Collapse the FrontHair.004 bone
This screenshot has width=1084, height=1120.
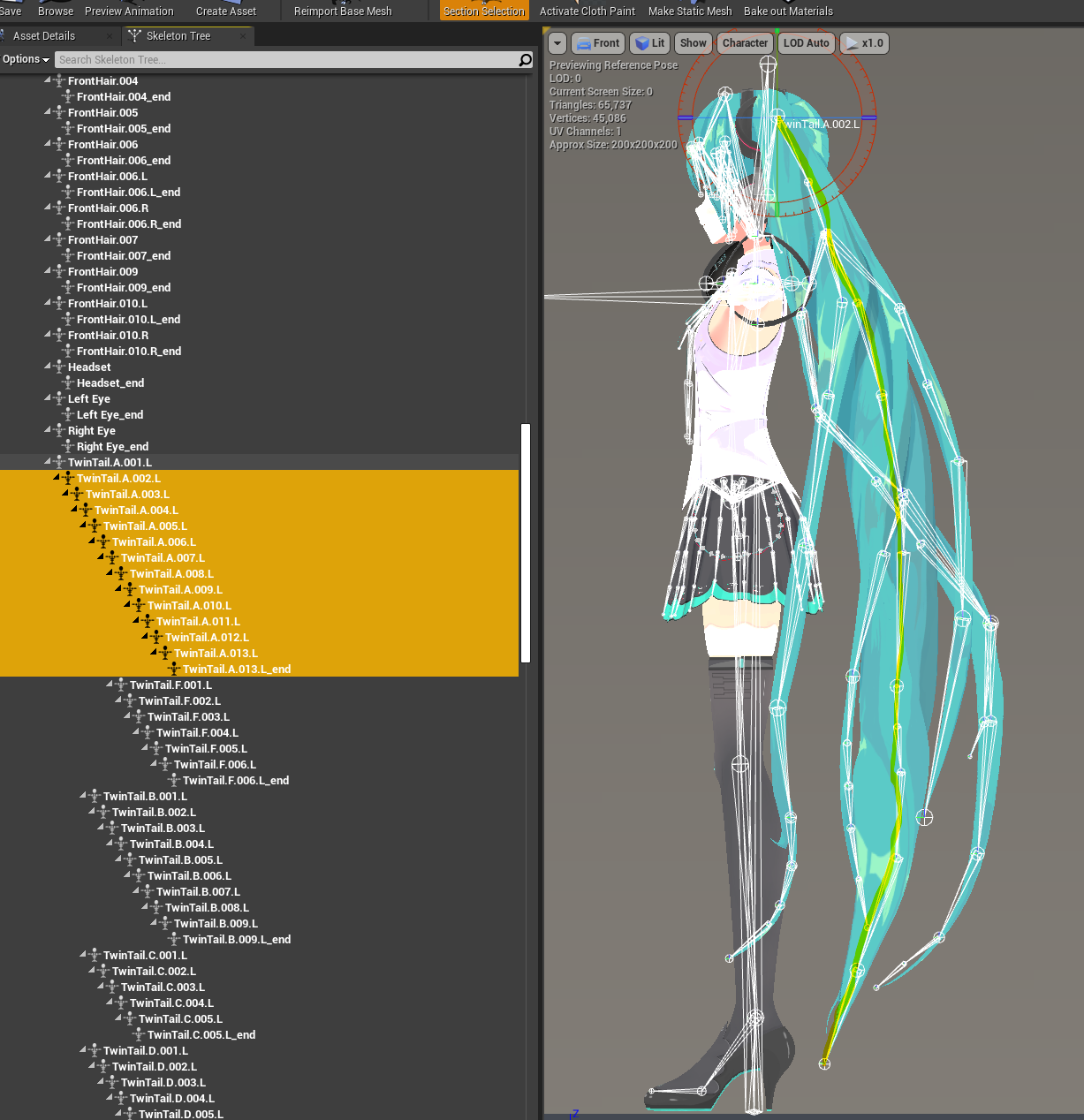click(48, 79)
